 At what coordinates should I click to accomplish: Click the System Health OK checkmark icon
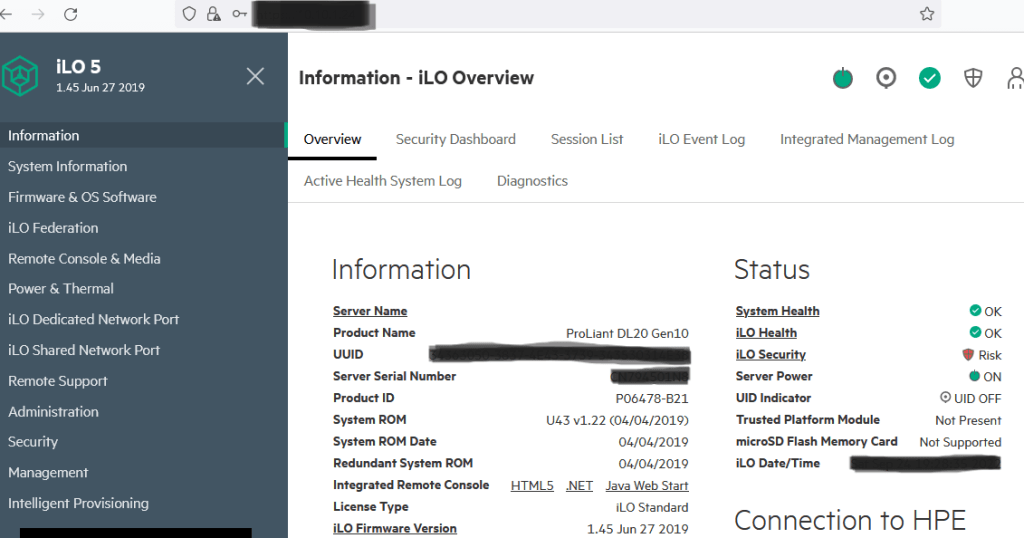[x=975, y=310]
